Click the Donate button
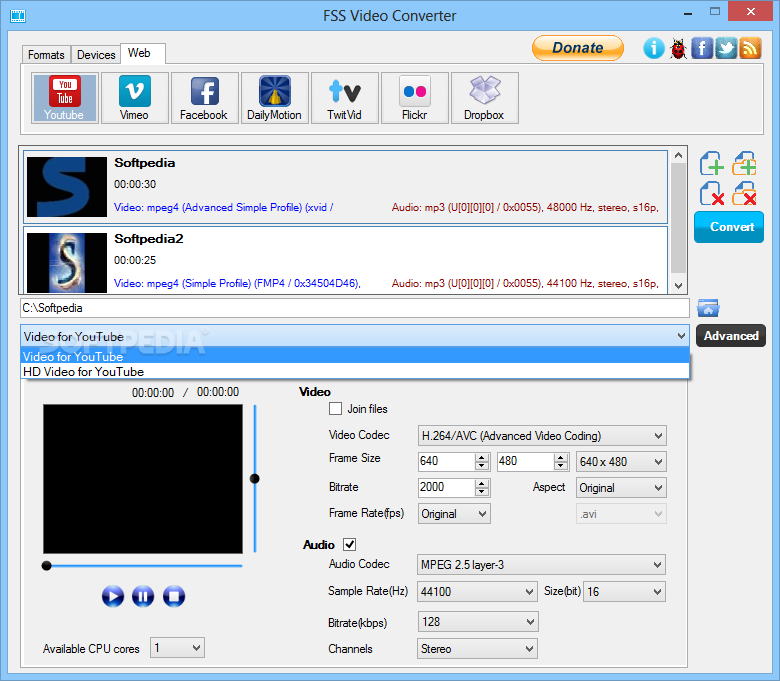Screen dimensions: 780x681 pos(578,48)
